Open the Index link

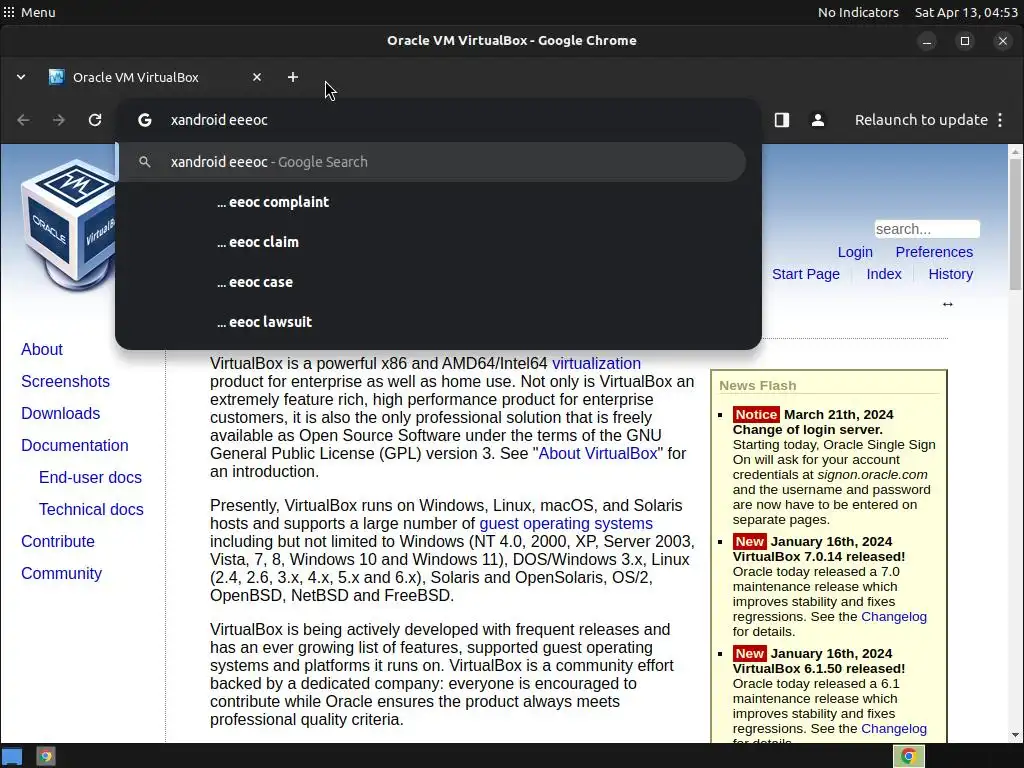(884, 274)
